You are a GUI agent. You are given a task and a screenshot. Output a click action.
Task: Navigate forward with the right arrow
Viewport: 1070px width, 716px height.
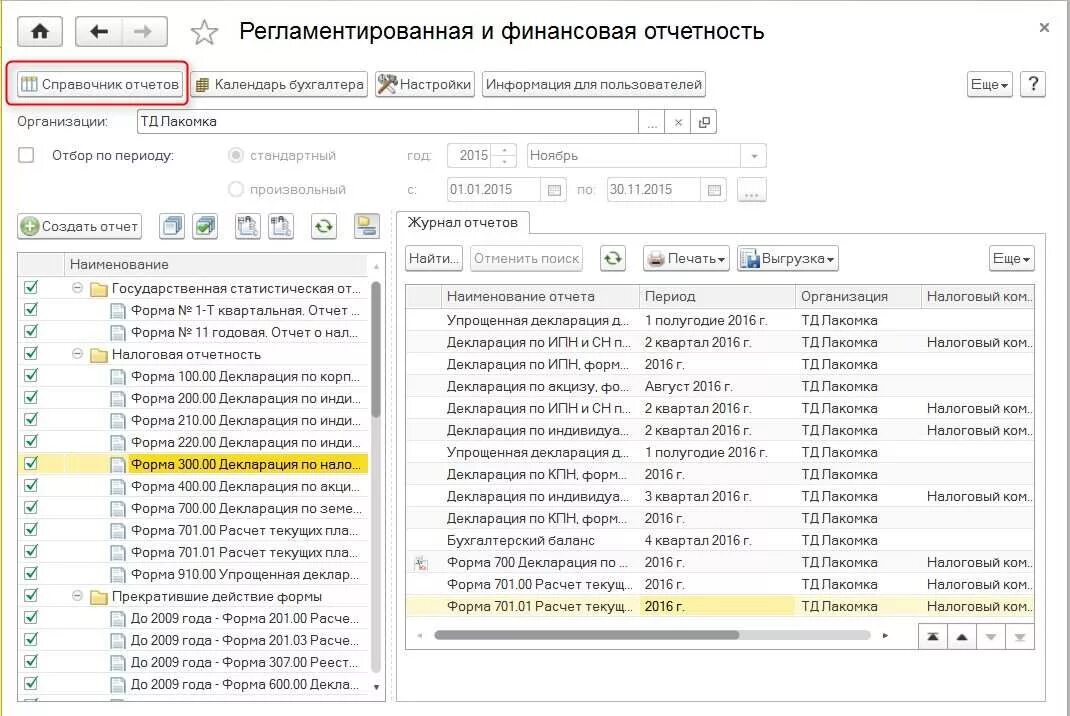coord(144,32)
